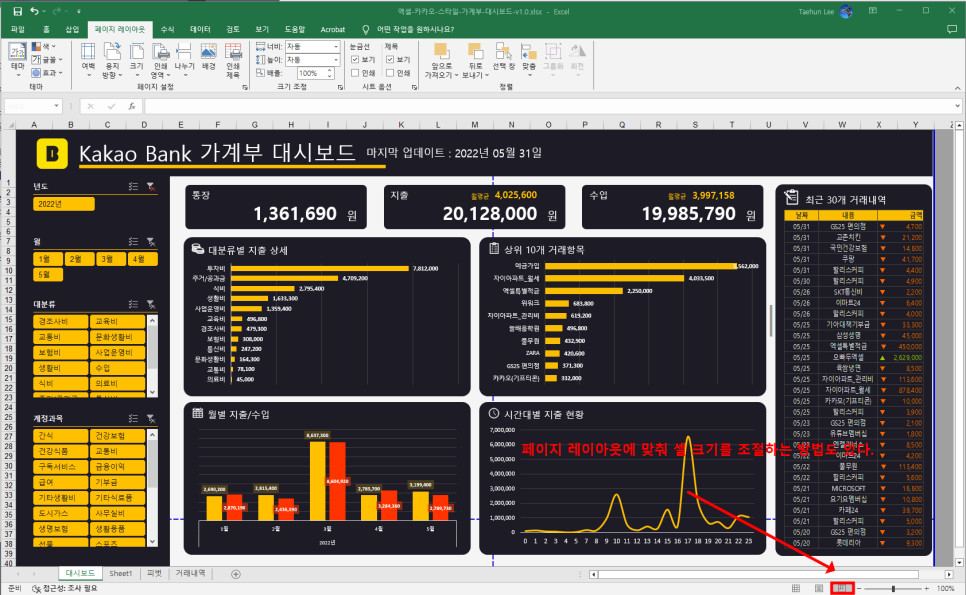This screenshot has height=595, width=966.
Task: Collapse the ribbon with the chevron arrow
Action: (957, 88)
